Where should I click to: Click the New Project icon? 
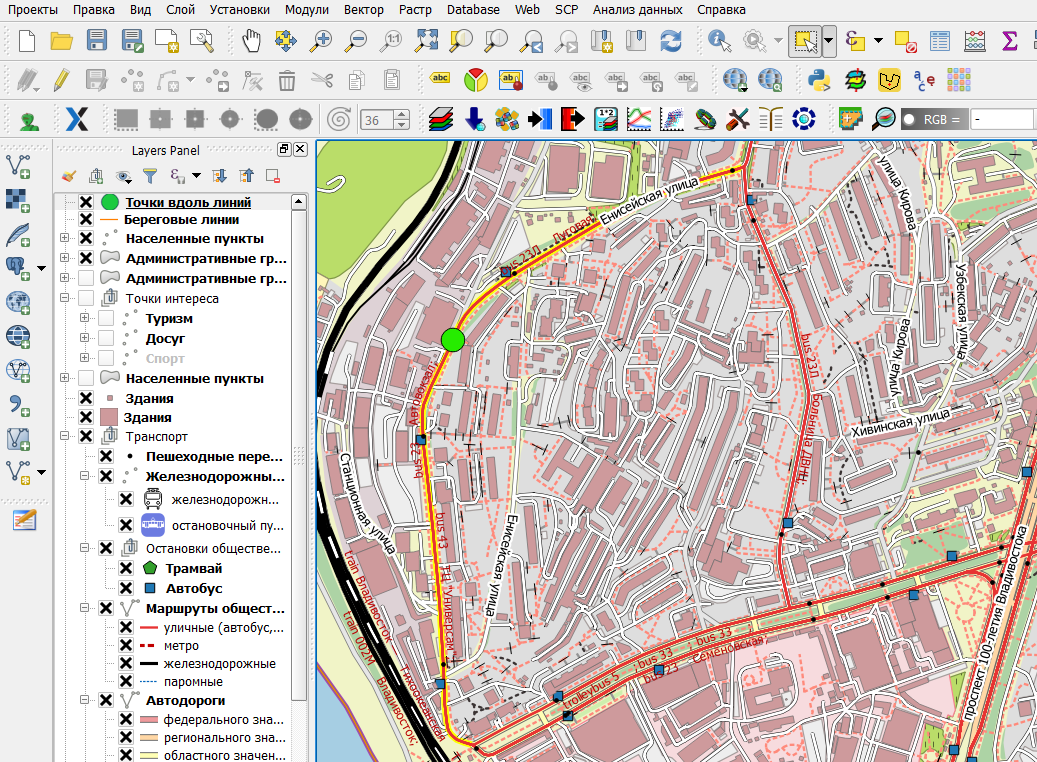click(x=26, y=41)
